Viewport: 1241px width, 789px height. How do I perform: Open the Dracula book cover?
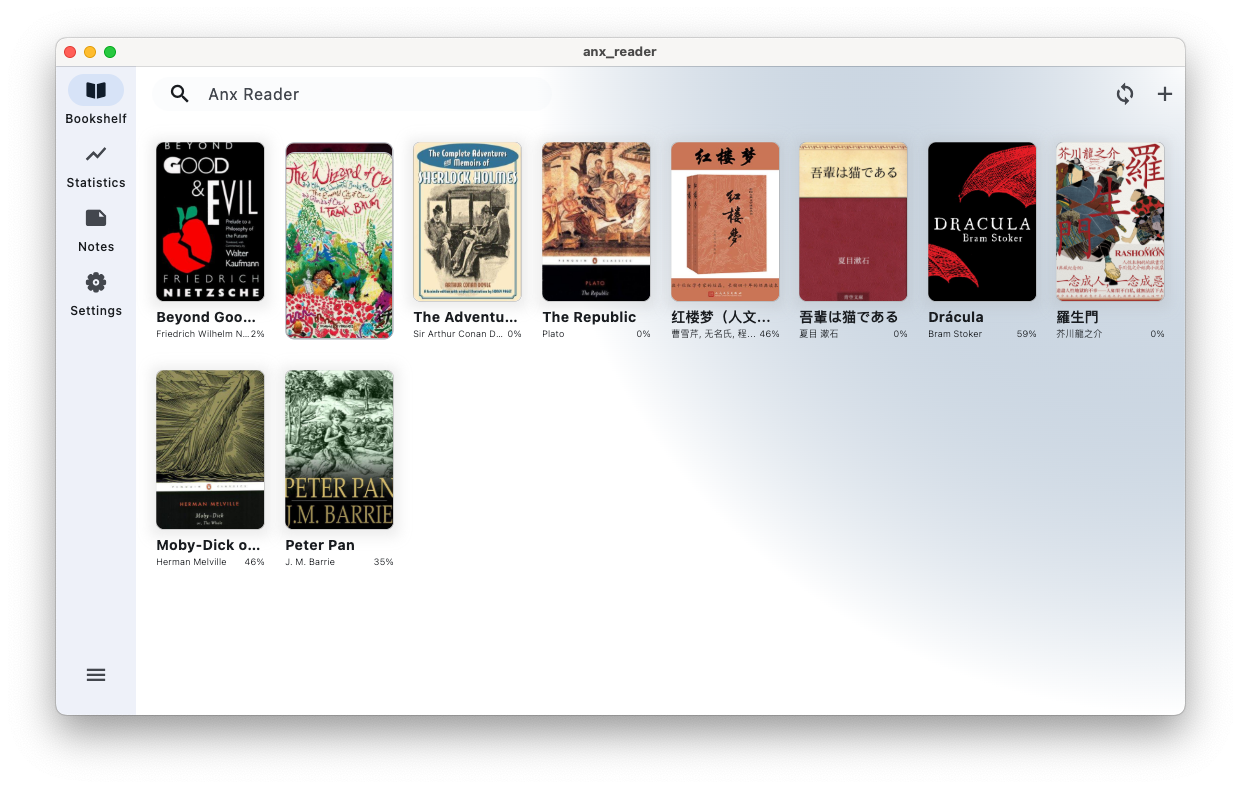coord(981,221)
